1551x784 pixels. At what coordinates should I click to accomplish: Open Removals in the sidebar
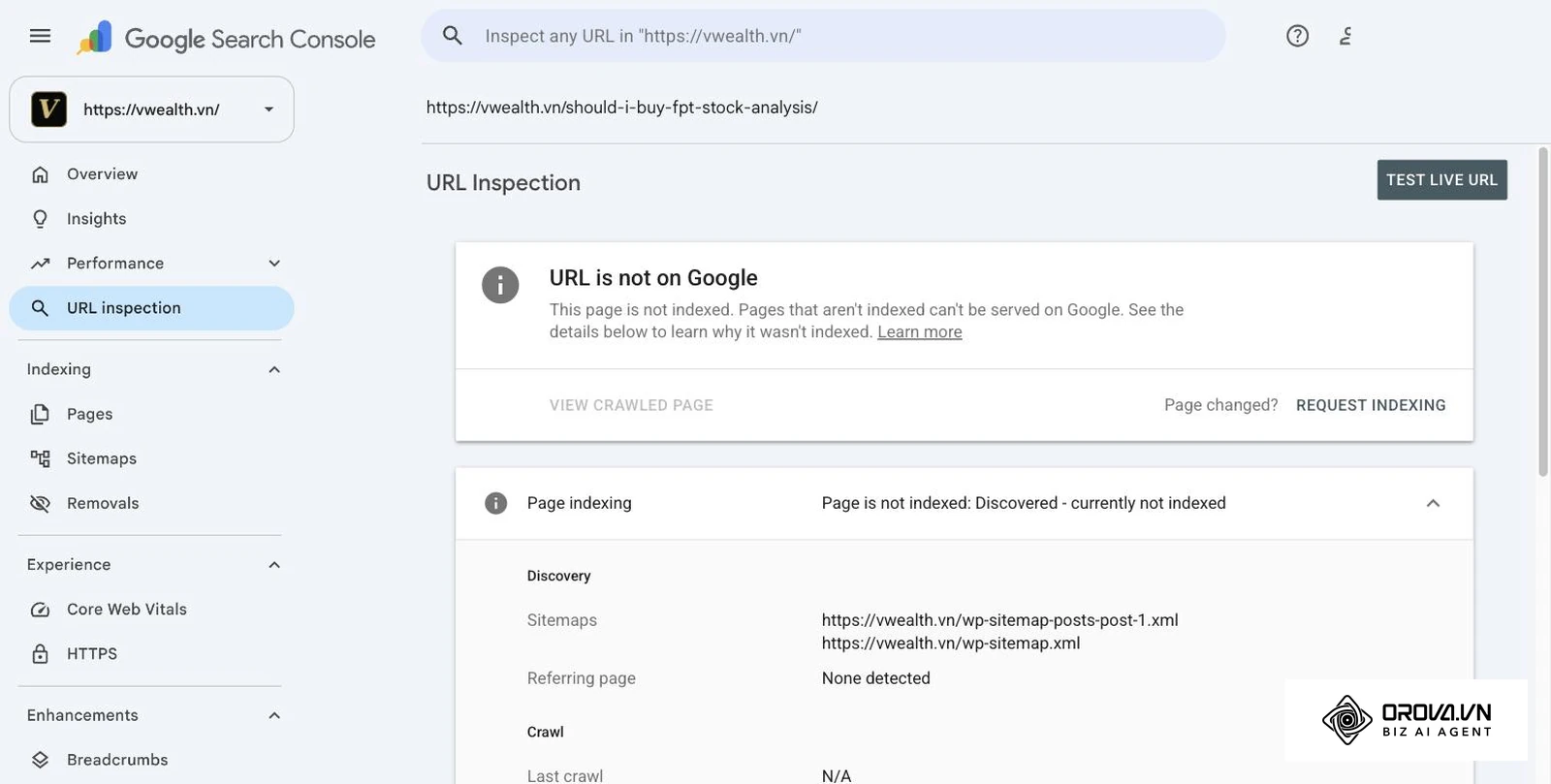pos(151,504)
